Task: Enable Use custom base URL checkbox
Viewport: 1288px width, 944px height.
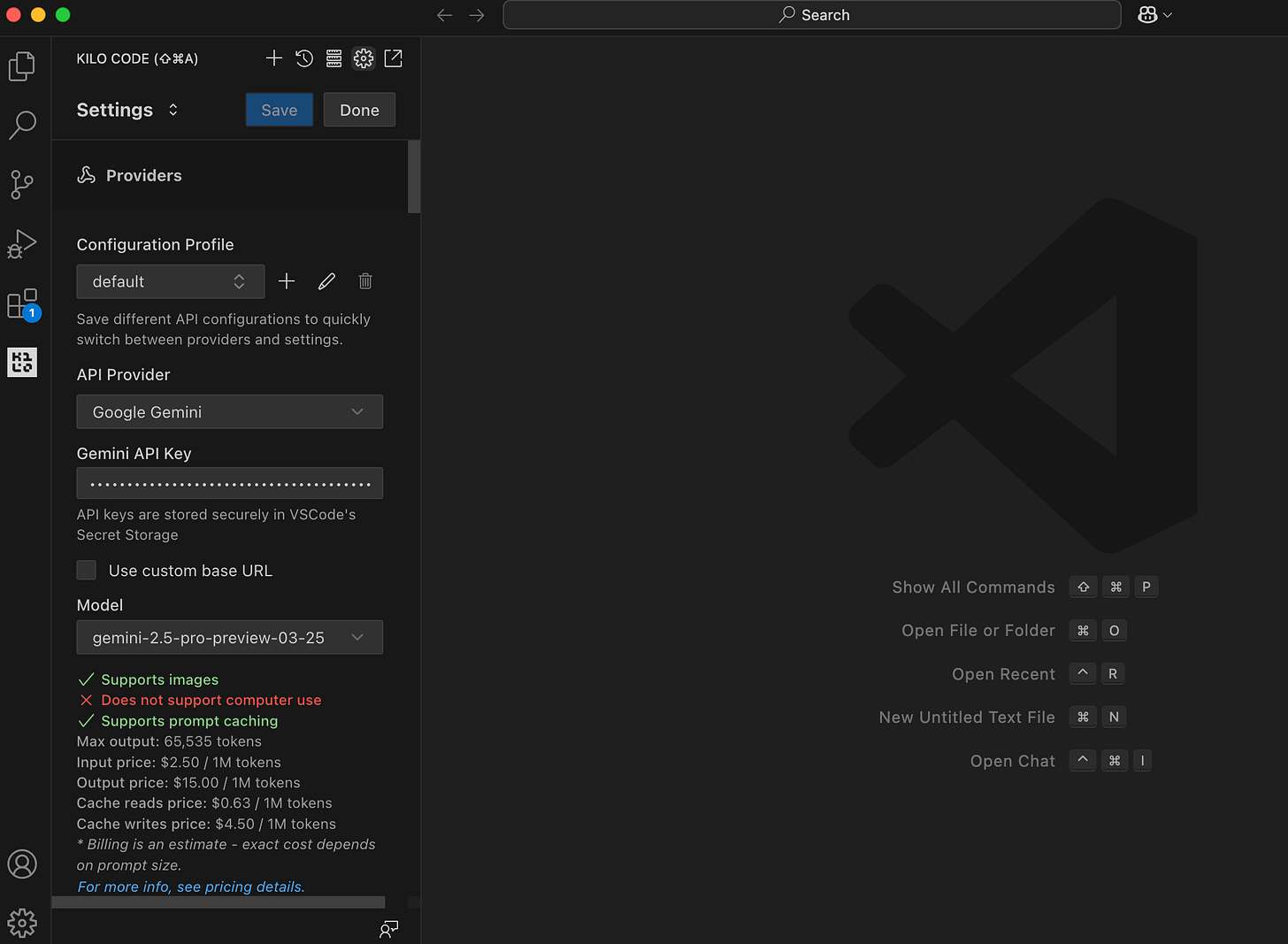Action: [87, 571]
